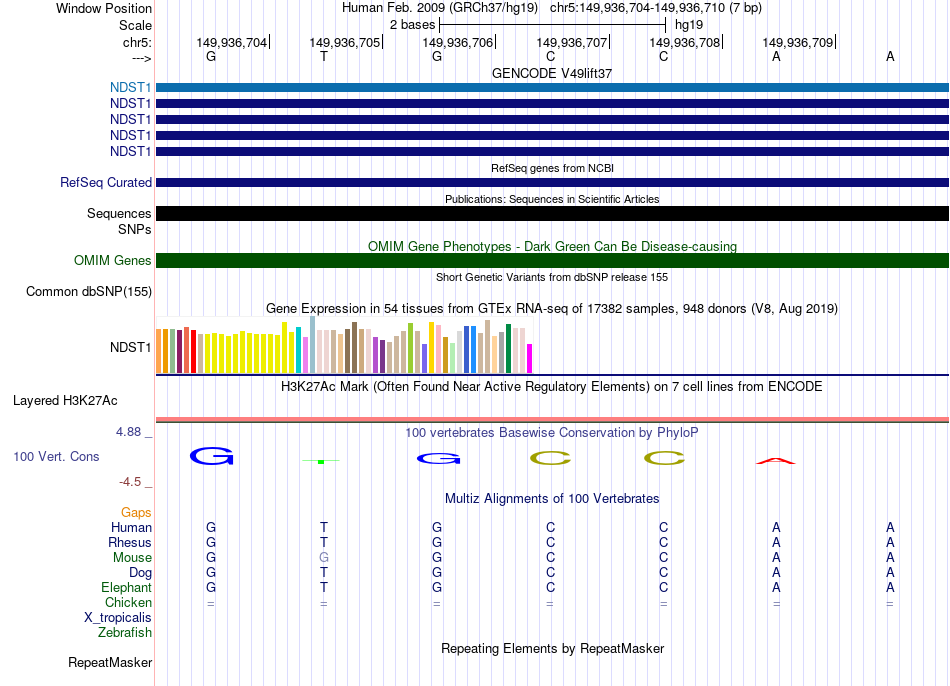Click the Common dbSNP(155) label
The height and width of the screenshot is (686, 950).
[x=89, y=291]
